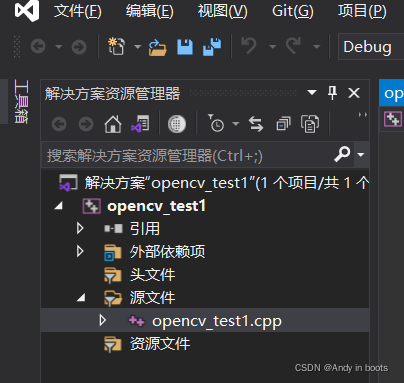Select the 源文件 filter folder
This screenshot has height=383, width=404.
152,298
